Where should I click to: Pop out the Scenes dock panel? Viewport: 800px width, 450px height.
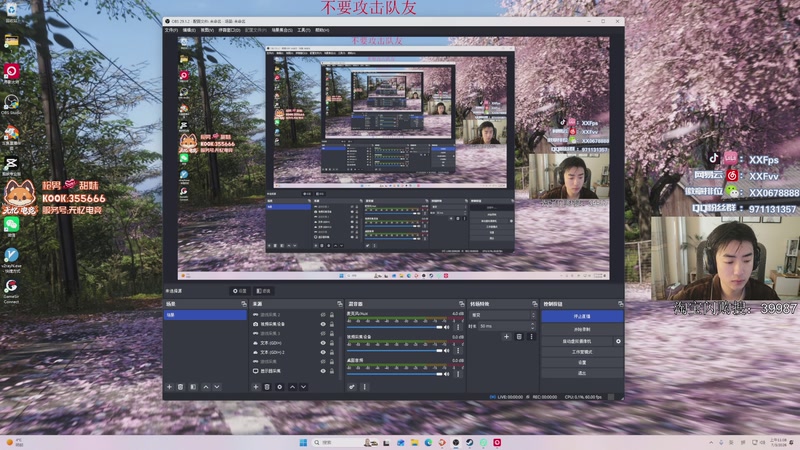(244, 304)
